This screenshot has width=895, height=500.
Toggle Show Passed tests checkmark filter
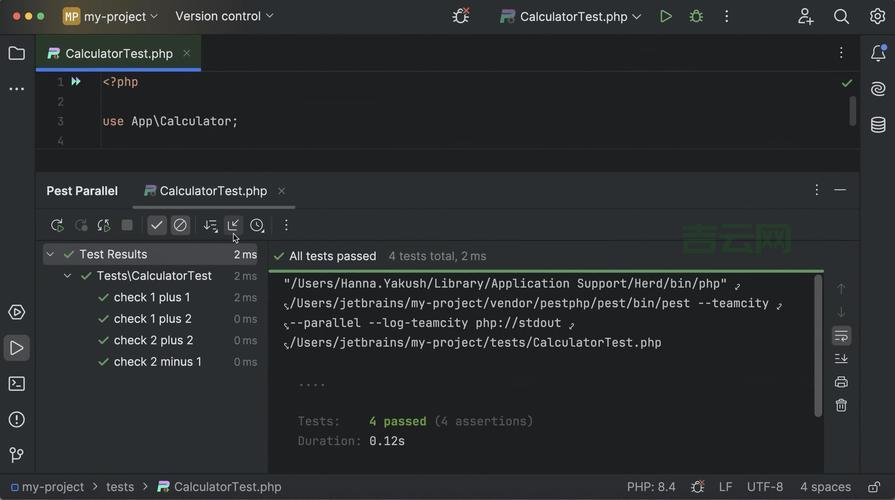coord(157,226)
